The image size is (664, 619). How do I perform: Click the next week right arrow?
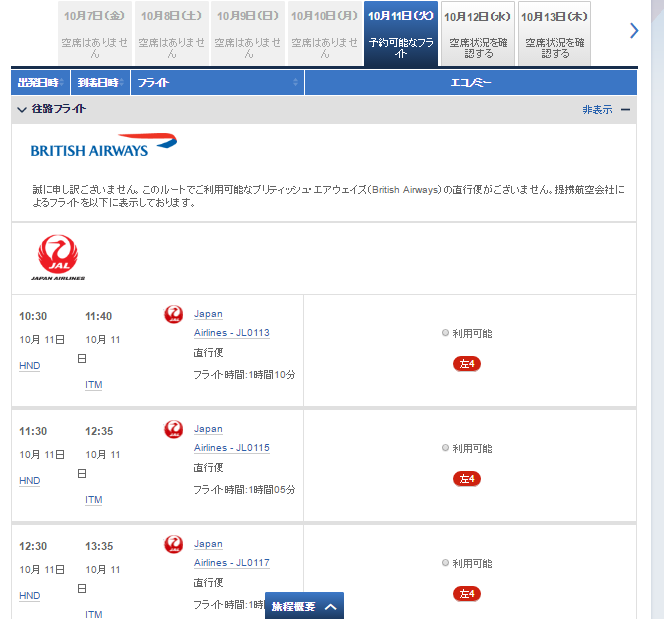634,30
